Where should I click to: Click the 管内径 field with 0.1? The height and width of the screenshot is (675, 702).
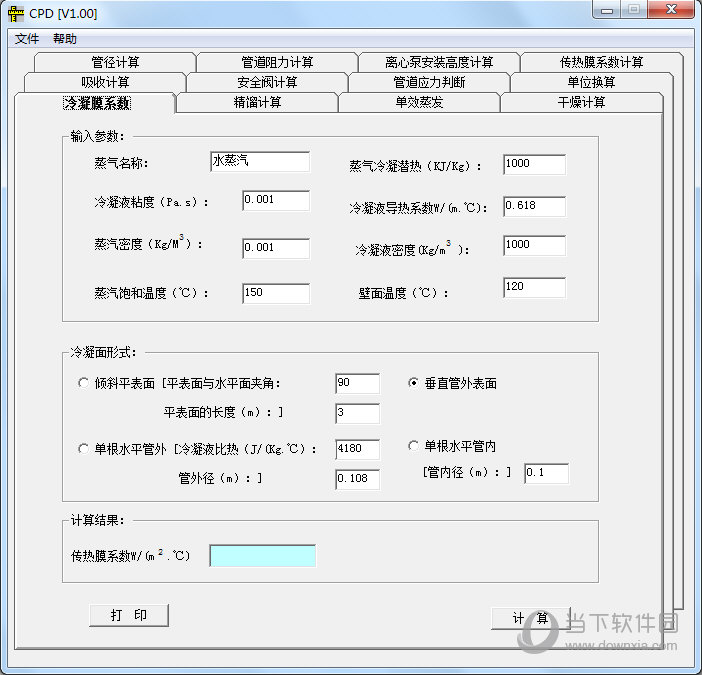pyautogui.click(x=546, y=473)
